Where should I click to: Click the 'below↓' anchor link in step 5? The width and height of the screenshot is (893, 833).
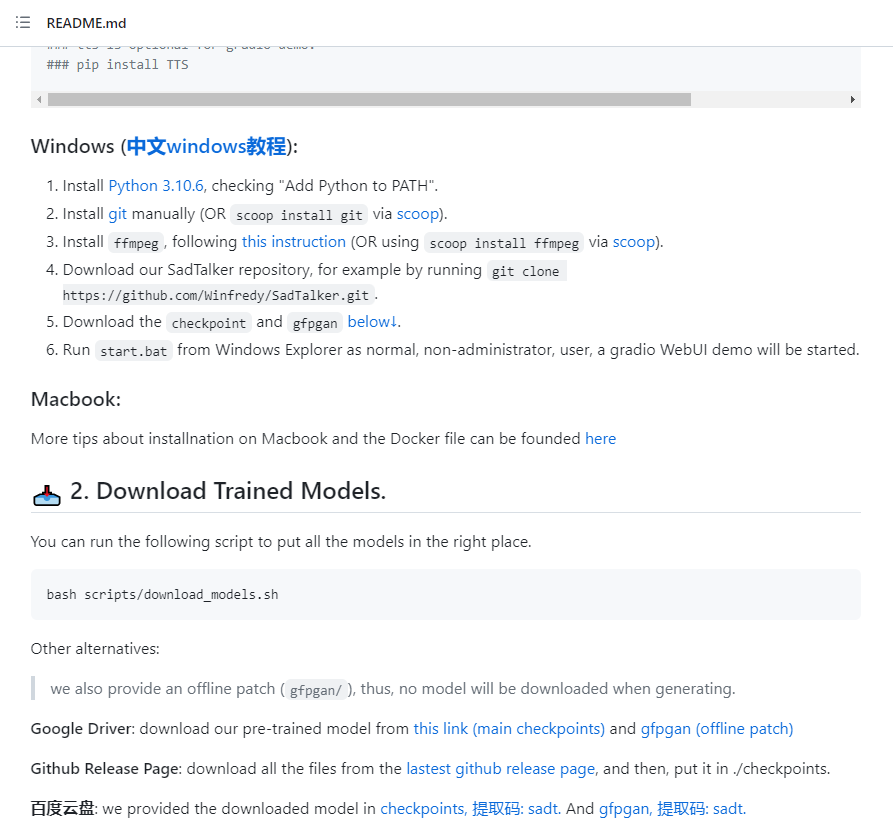371,321
